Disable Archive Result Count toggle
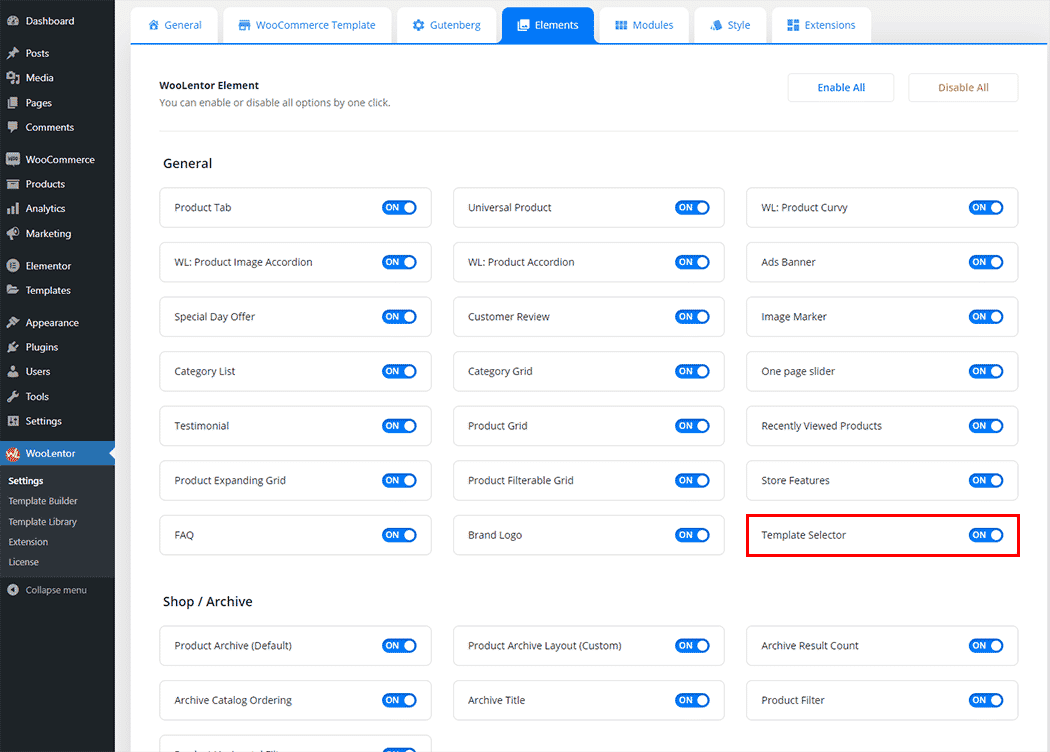This screenshot has height=752, width=1050. [x=986, y=646]
